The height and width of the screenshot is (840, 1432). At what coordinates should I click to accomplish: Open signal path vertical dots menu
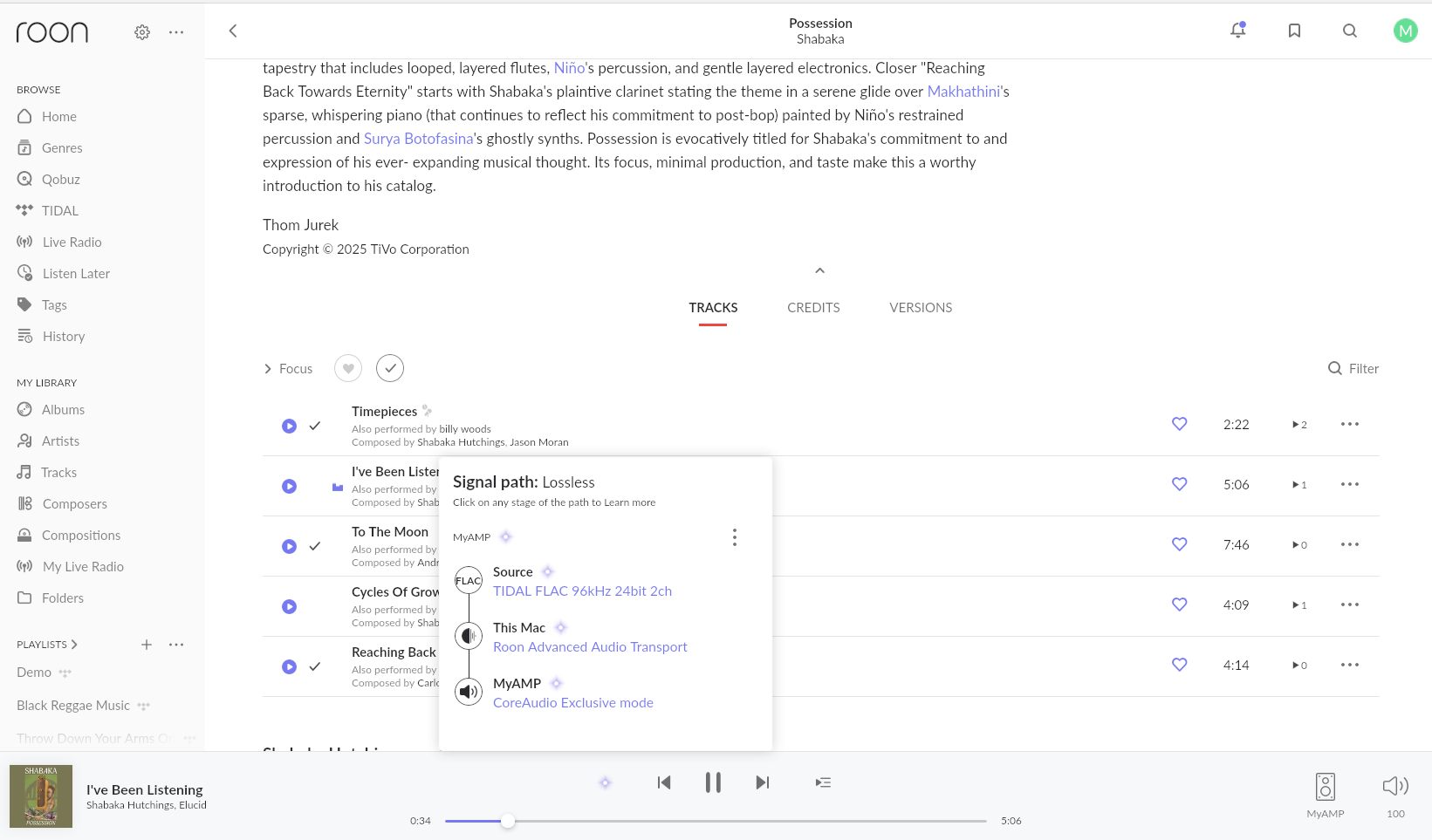click(x=735, y=537)
